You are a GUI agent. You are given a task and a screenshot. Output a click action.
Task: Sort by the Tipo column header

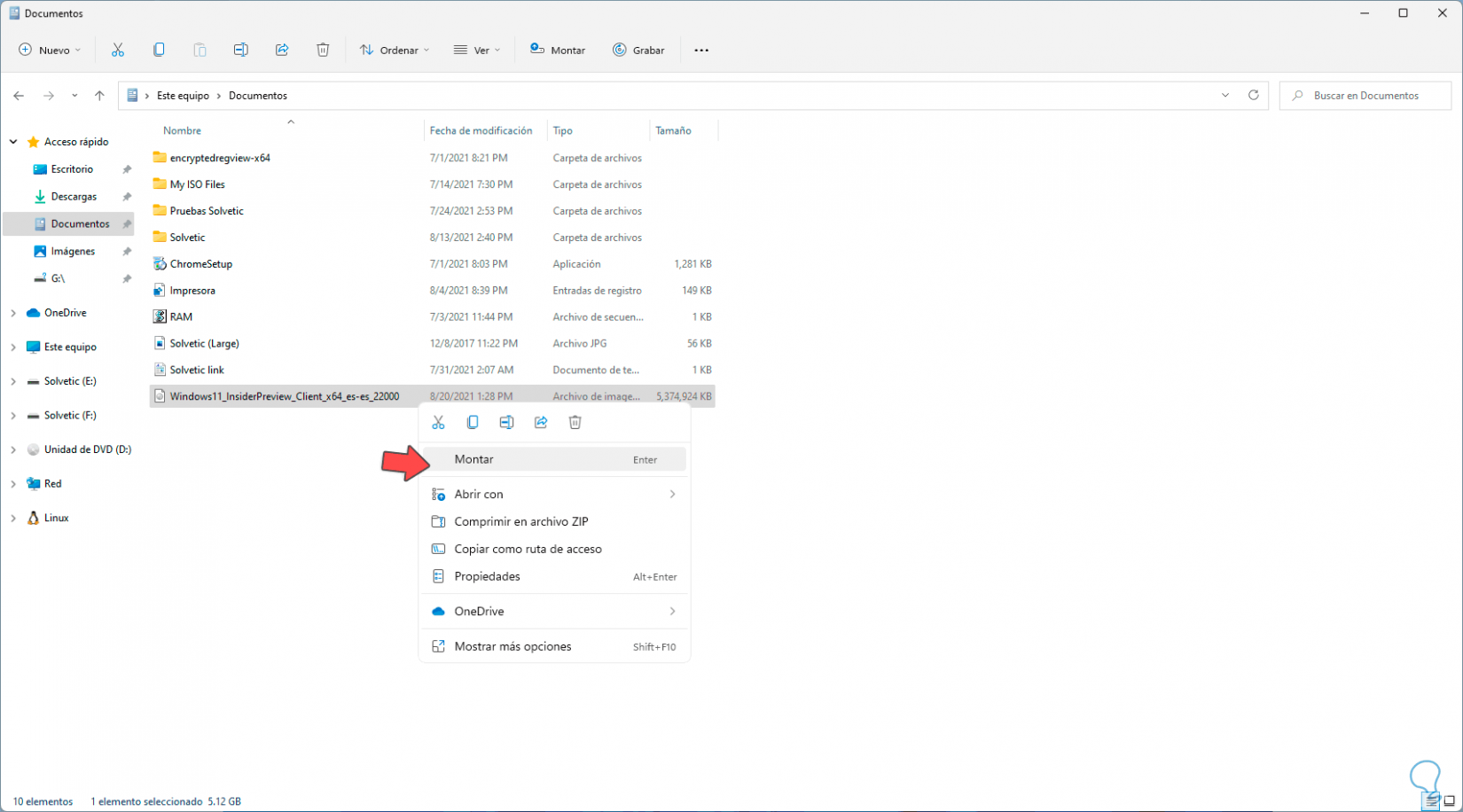(x=563, y=130)
